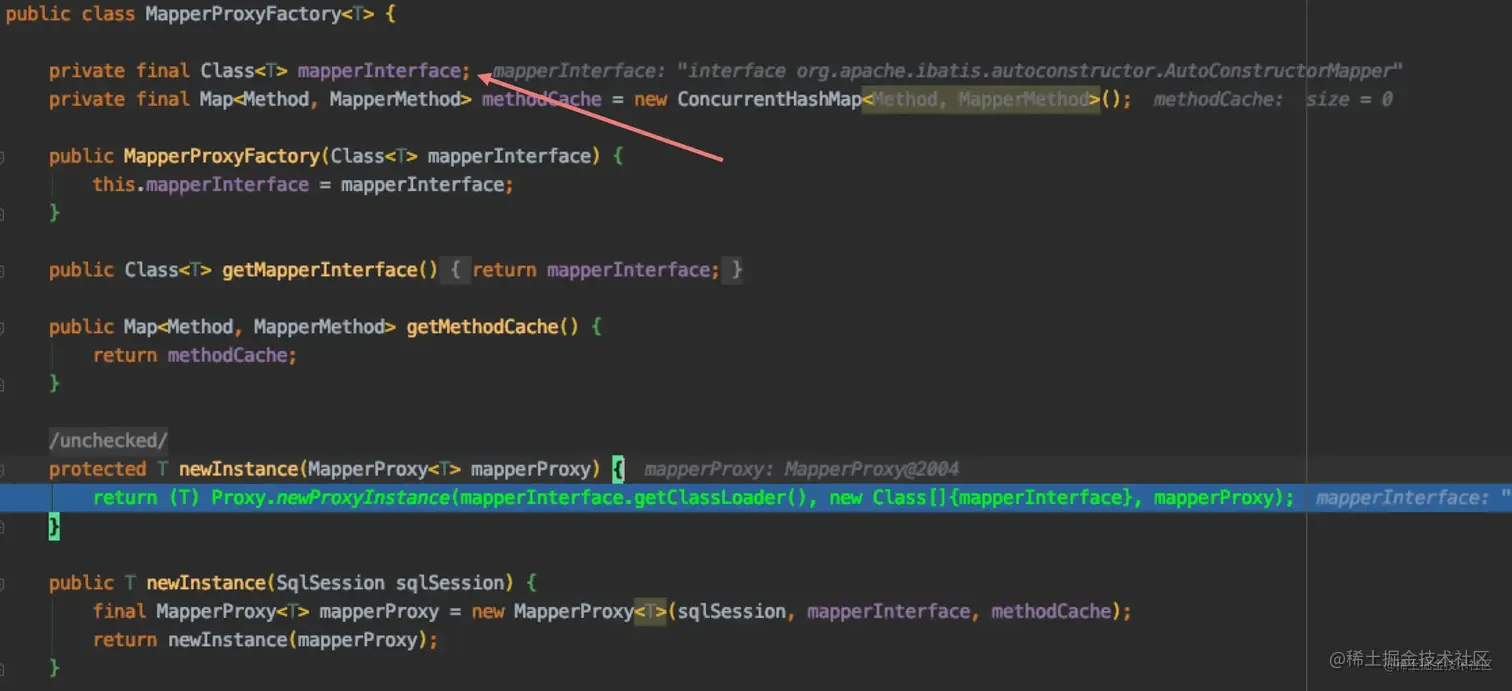The width and height of the screenshot is (1512, 691).
Task: Click the sqlSession argument in the MapperProxy constructor
Action: [x=732, y=611]
